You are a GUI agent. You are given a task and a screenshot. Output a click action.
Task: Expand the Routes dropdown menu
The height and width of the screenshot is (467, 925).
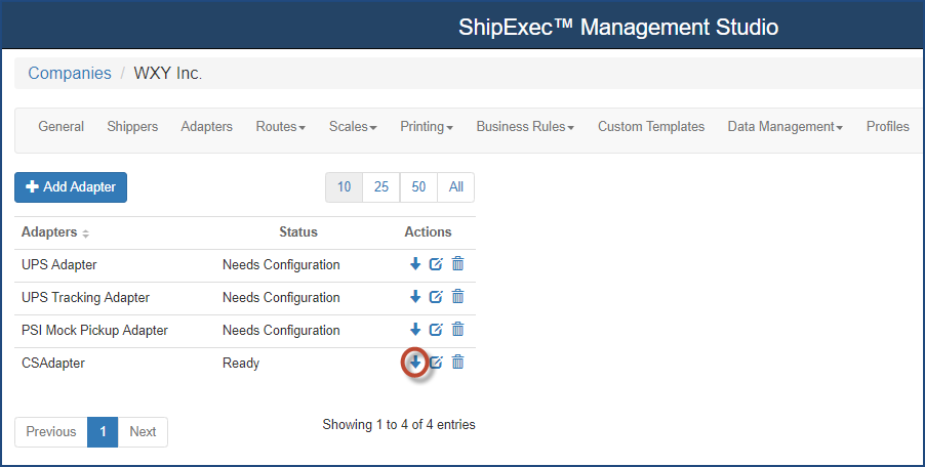click(280, 127)
